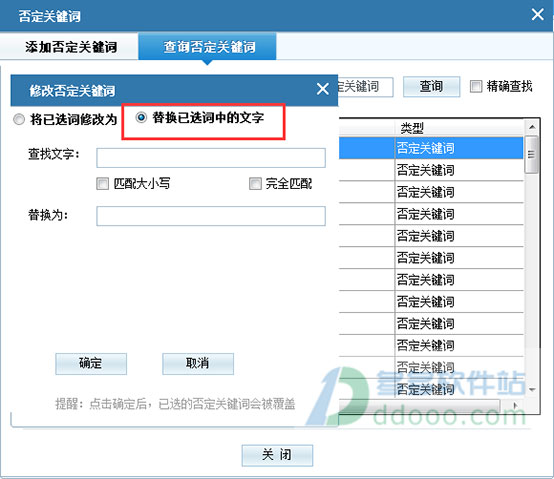Select 替换已选词中的文字 radio button
Viewport: 554px width, 479px height.
point(141,117)
